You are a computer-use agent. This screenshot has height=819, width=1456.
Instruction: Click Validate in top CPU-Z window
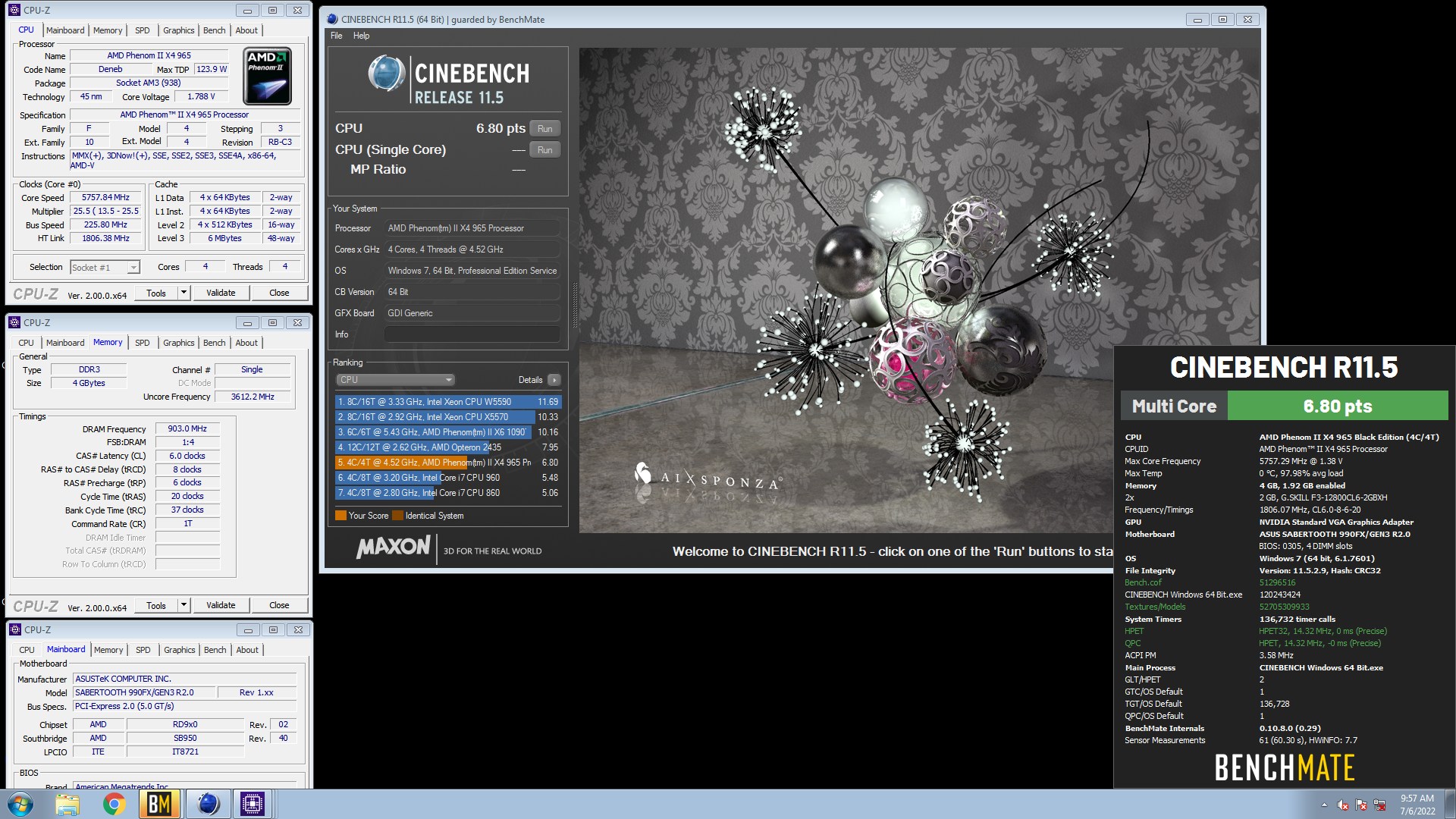(221, 293)
